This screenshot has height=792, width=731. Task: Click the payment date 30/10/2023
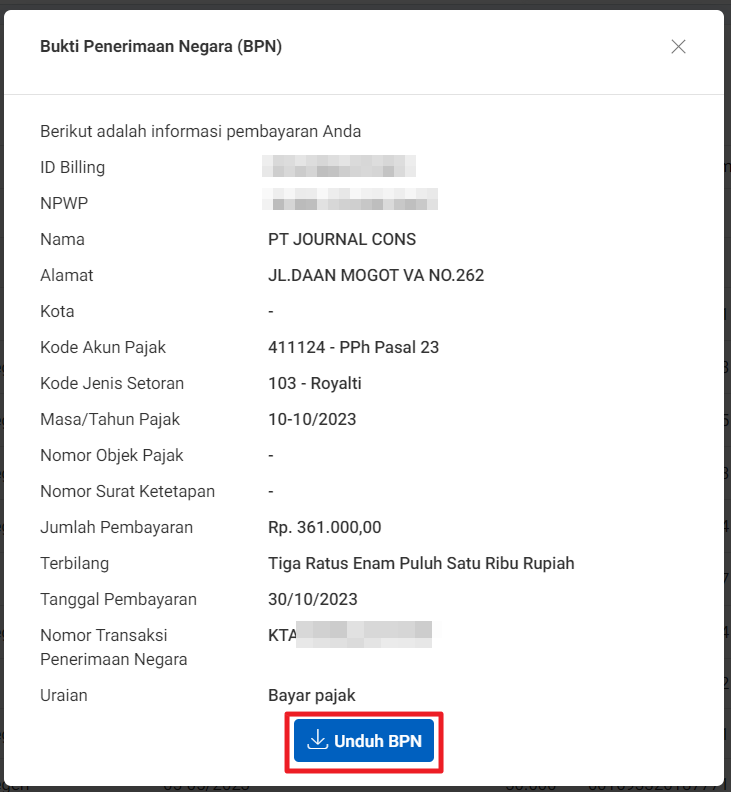point(310,599)
